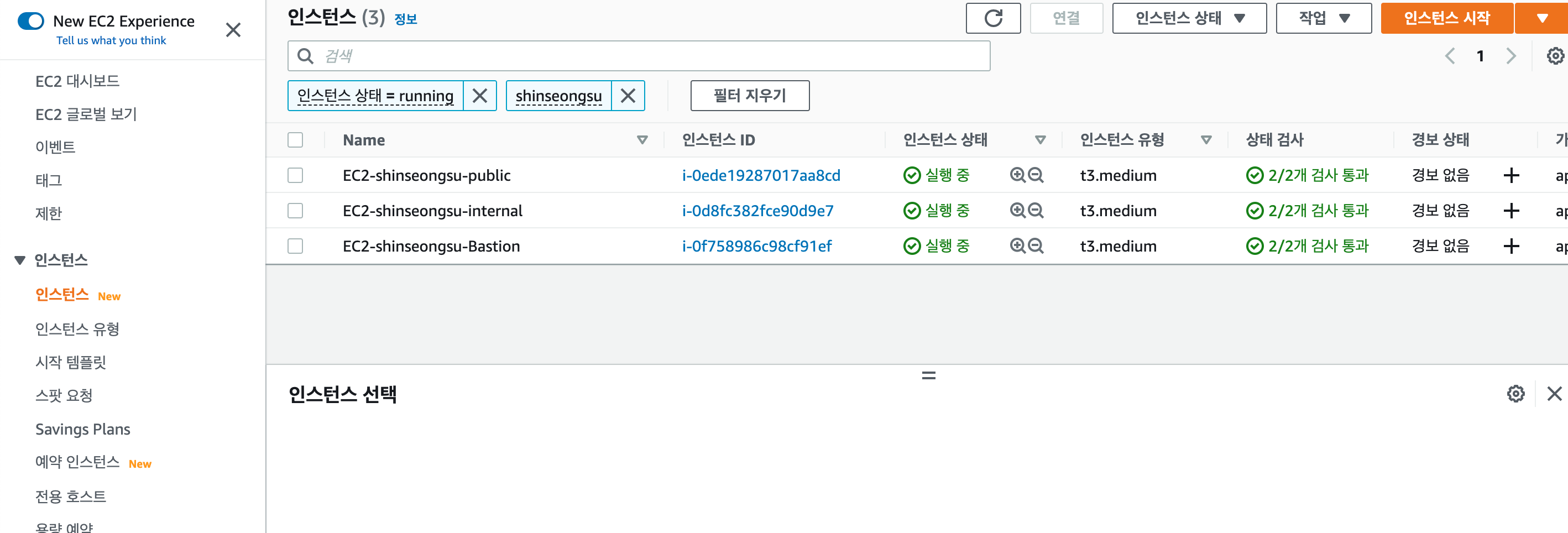This screenshot has width=1568, height=533.
Task: Open 예약 인스턴스 in sidebar
Action: pyautogui.click(x=77, y=462)
